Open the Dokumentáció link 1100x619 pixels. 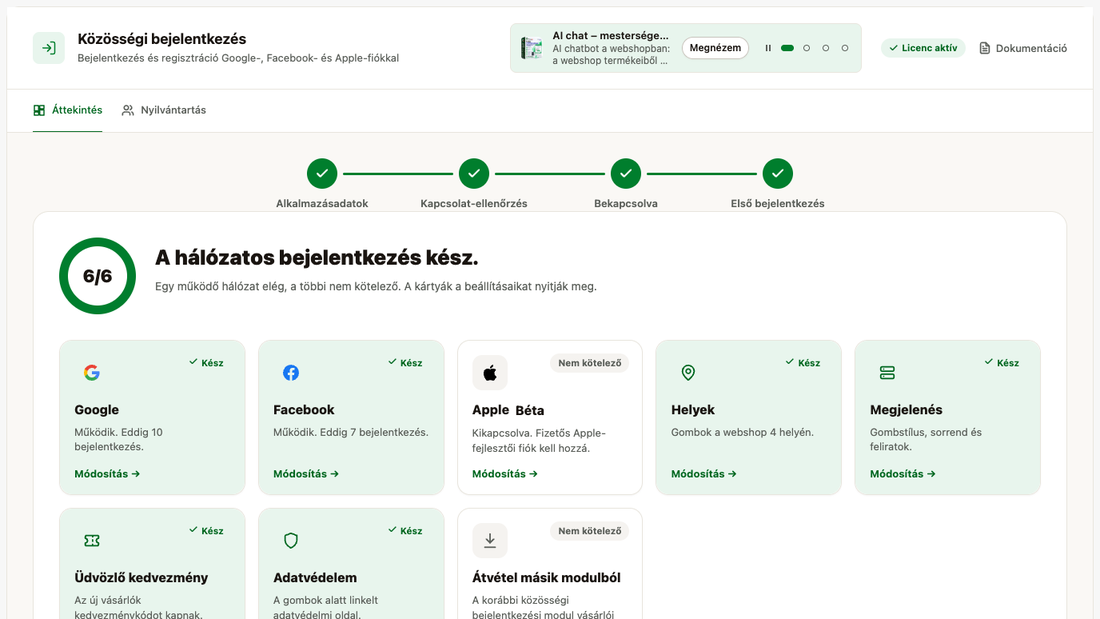(x=1023, y=48)
